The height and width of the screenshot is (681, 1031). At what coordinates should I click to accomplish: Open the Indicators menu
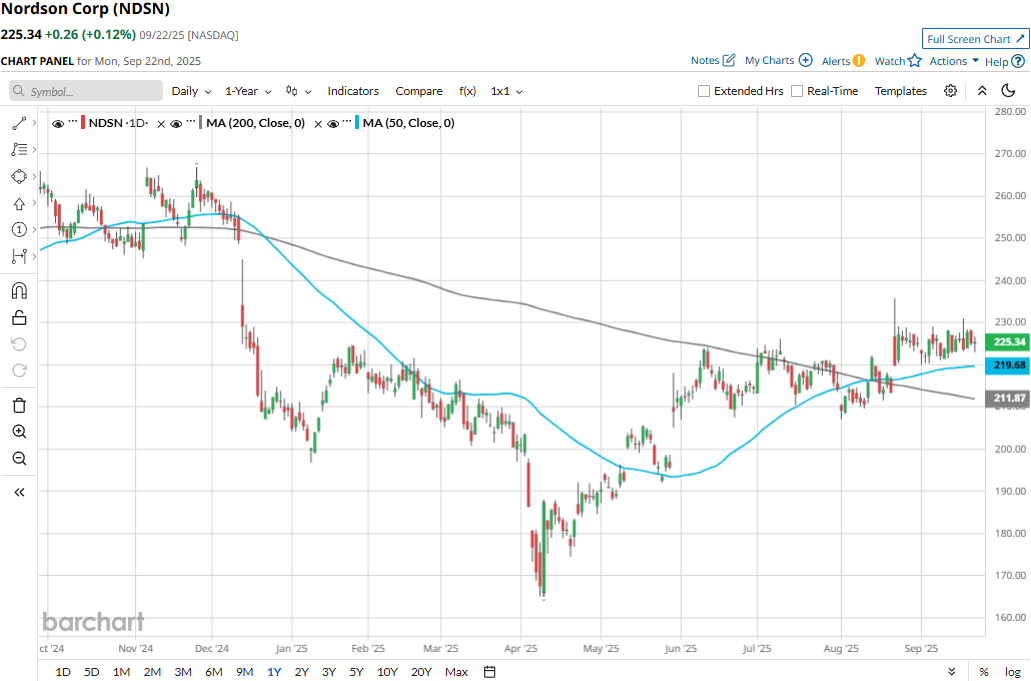coord(353,91)
